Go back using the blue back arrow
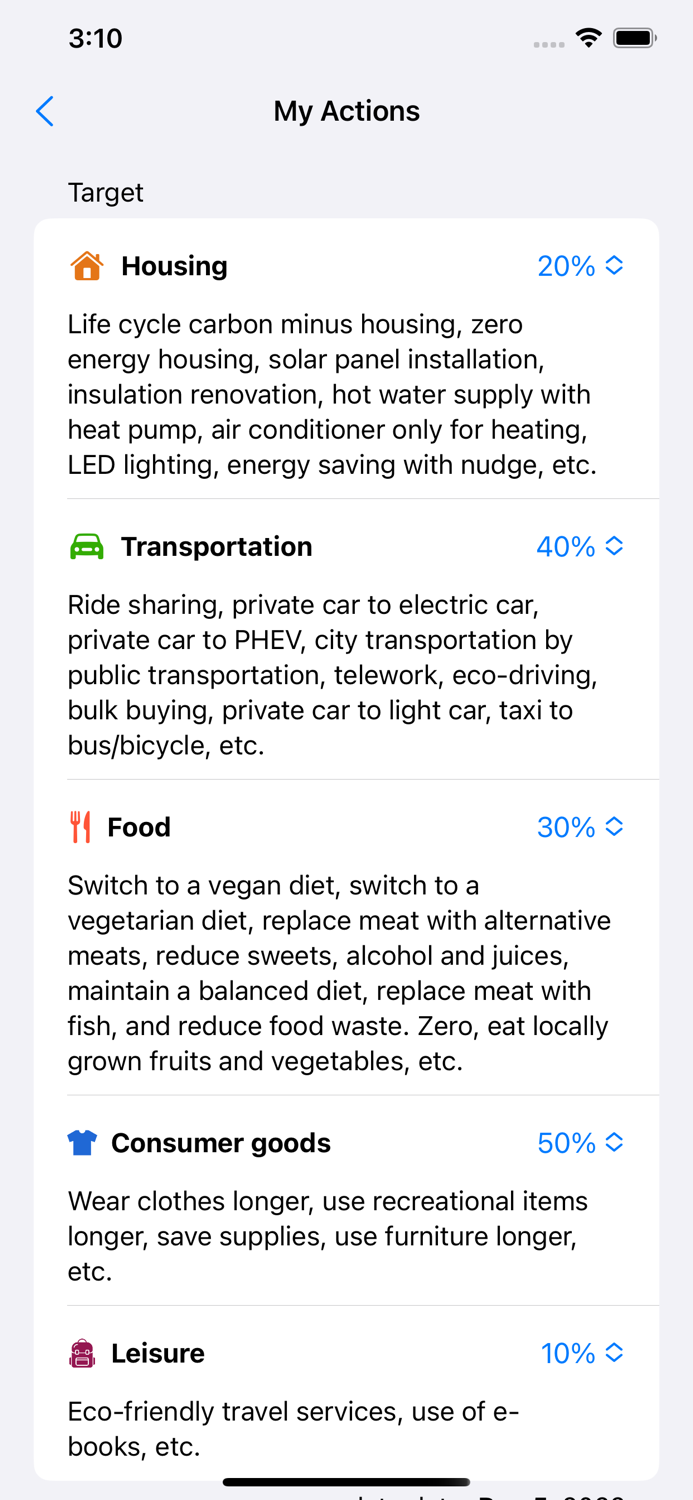This screenshot has height=1500, width=693. 44,111
